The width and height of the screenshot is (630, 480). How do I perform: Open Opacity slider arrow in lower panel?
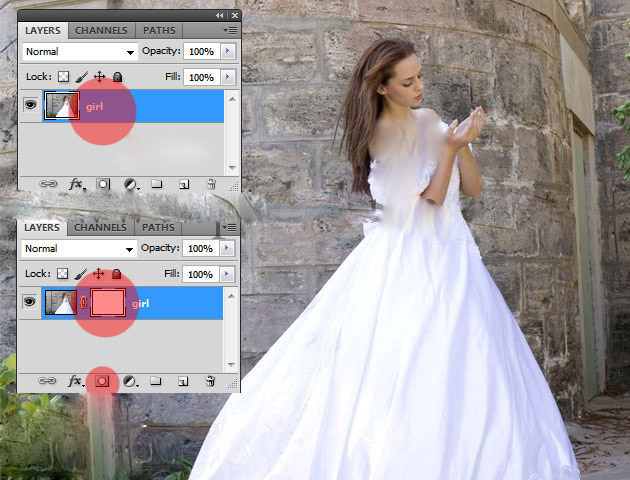coord(229,248)
